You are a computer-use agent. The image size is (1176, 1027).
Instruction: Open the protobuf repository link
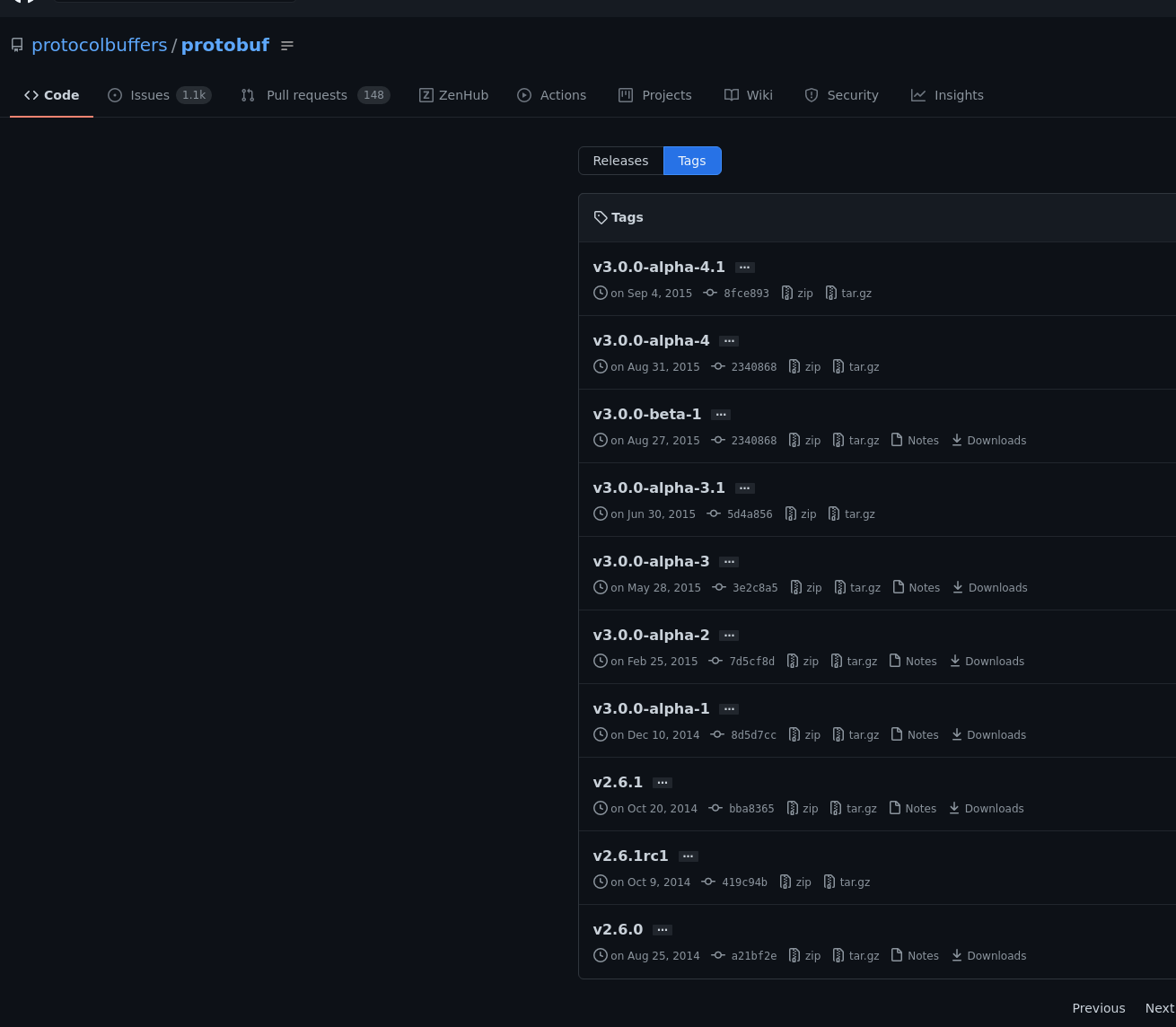pos(225,45)
